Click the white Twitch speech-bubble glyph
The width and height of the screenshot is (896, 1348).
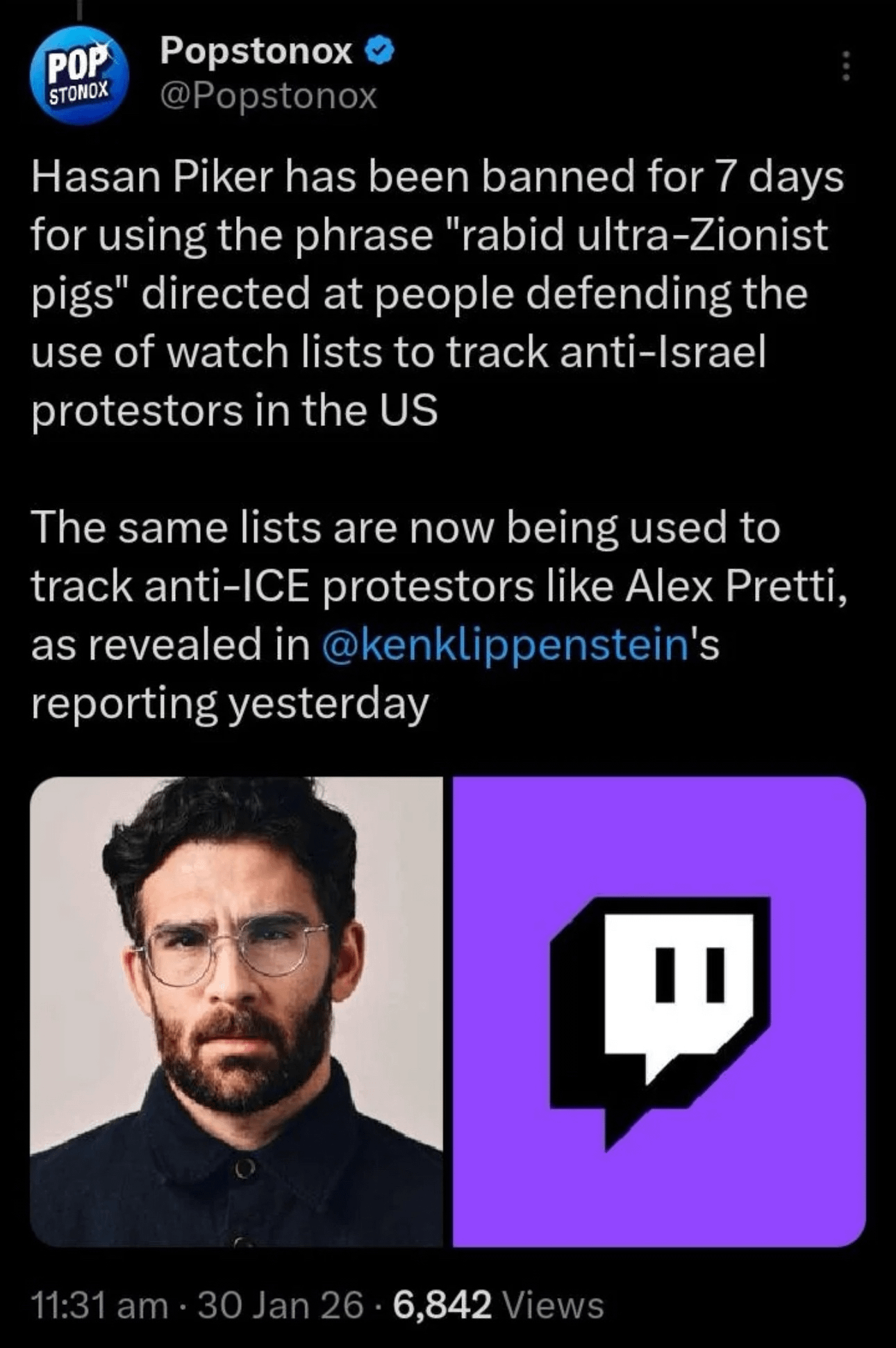(677, 987)
